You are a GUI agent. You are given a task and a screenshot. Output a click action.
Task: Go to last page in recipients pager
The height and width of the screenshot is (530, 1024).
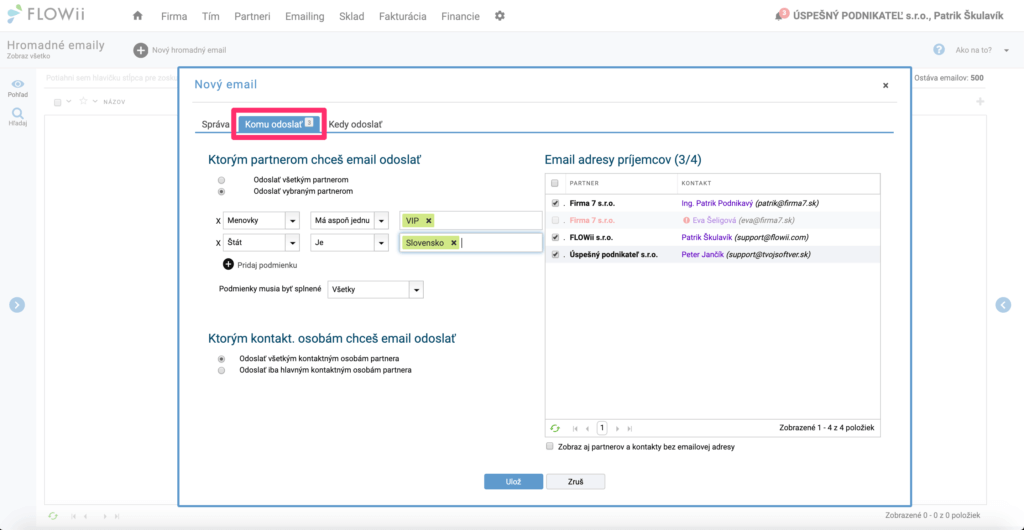coord(630,428)
